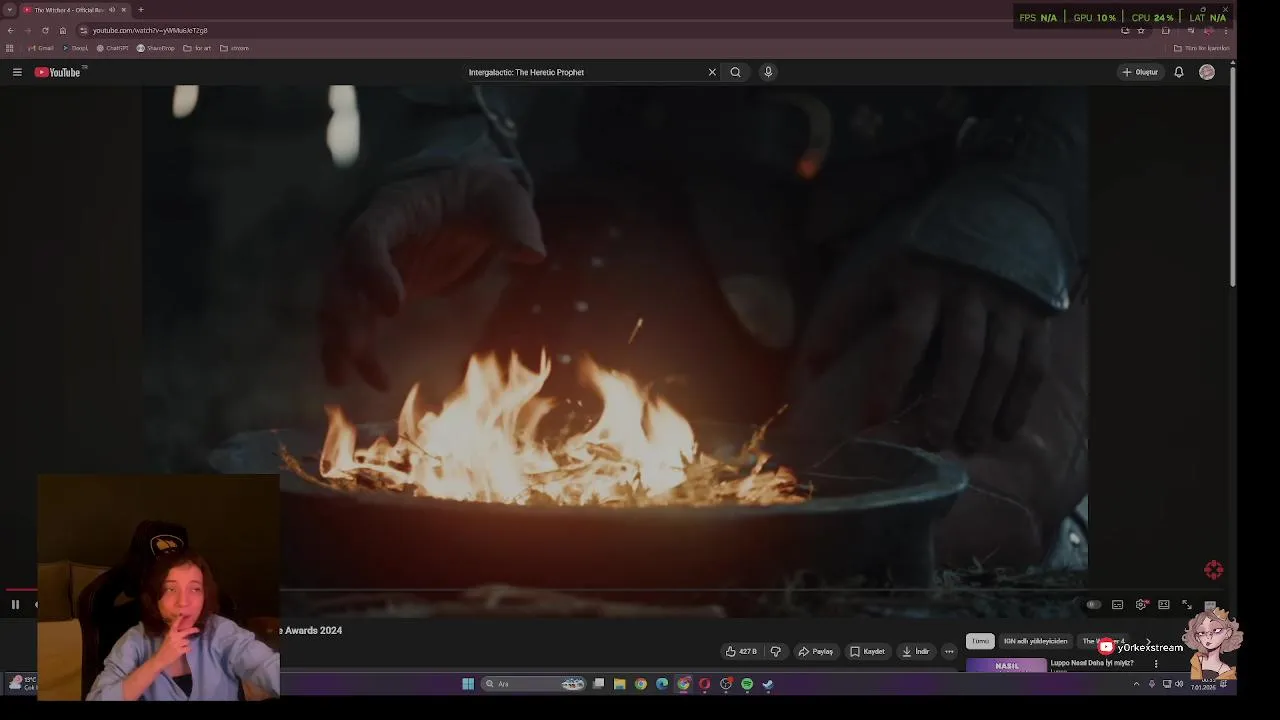Open the Oluştur create button
This screenshot has height=720, width=1280.
(x=1140, y=72)
